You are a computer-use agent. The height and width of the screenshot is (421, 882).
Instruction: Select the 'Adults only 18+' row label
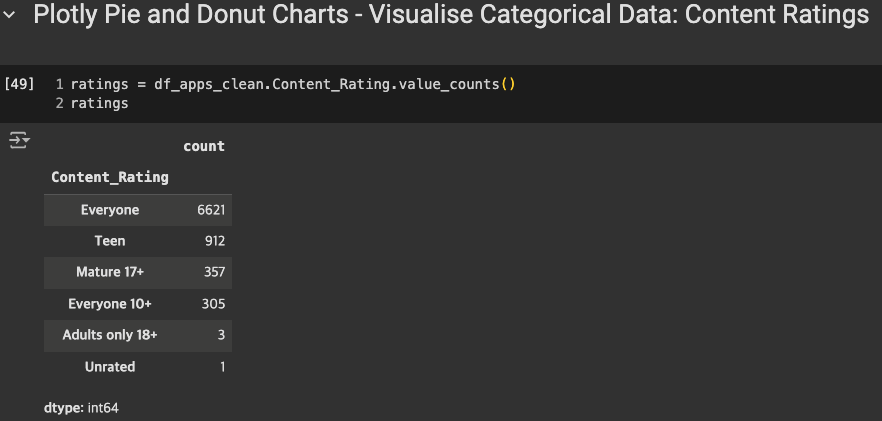(x=110, y=335)
